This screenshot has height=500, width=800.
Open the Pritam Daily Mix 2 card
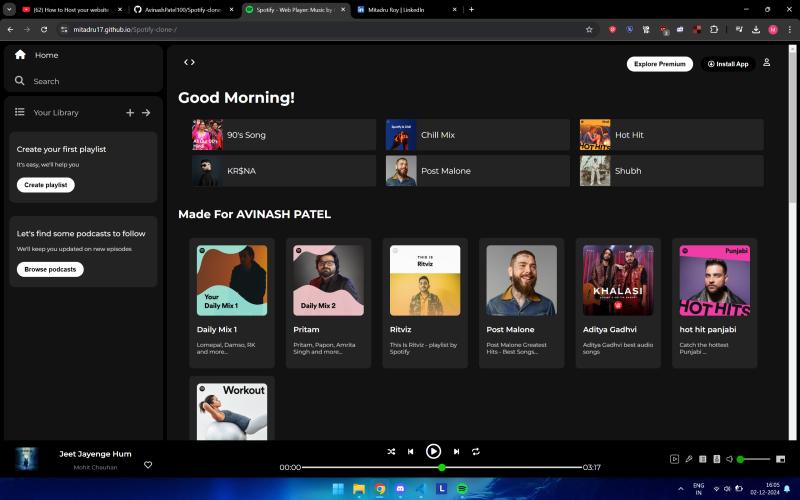coord(328,303)
